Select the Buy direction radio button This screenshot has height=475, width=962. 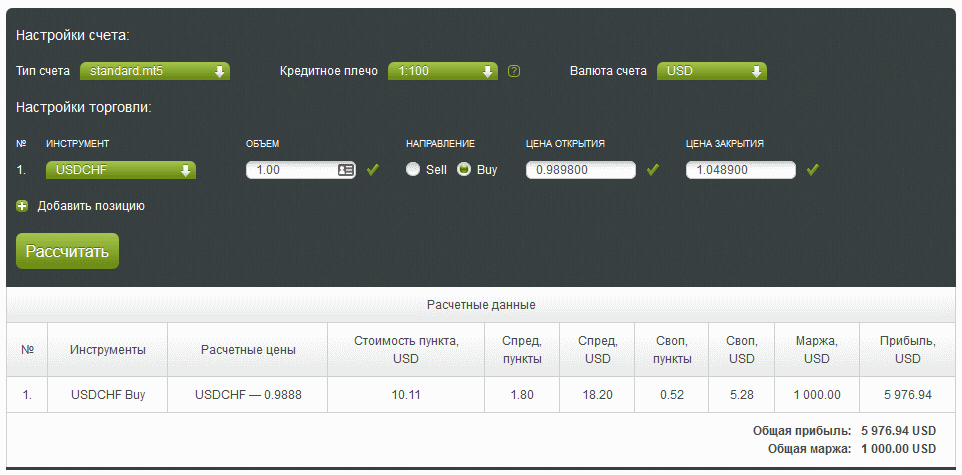(x=464, y=170)
